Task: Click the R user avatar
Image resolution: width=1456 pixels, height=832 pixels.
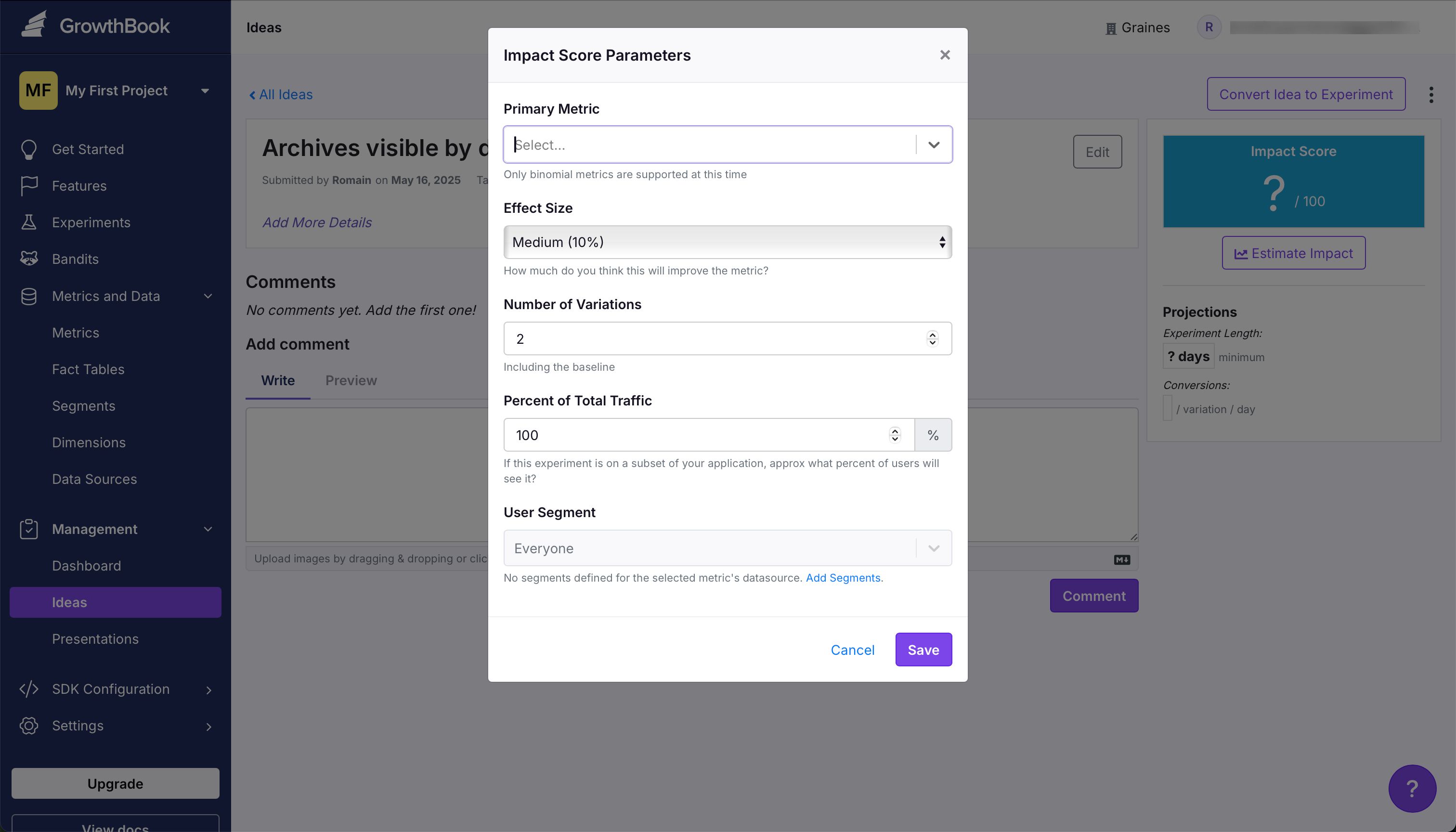Action: click(1209, 27)
